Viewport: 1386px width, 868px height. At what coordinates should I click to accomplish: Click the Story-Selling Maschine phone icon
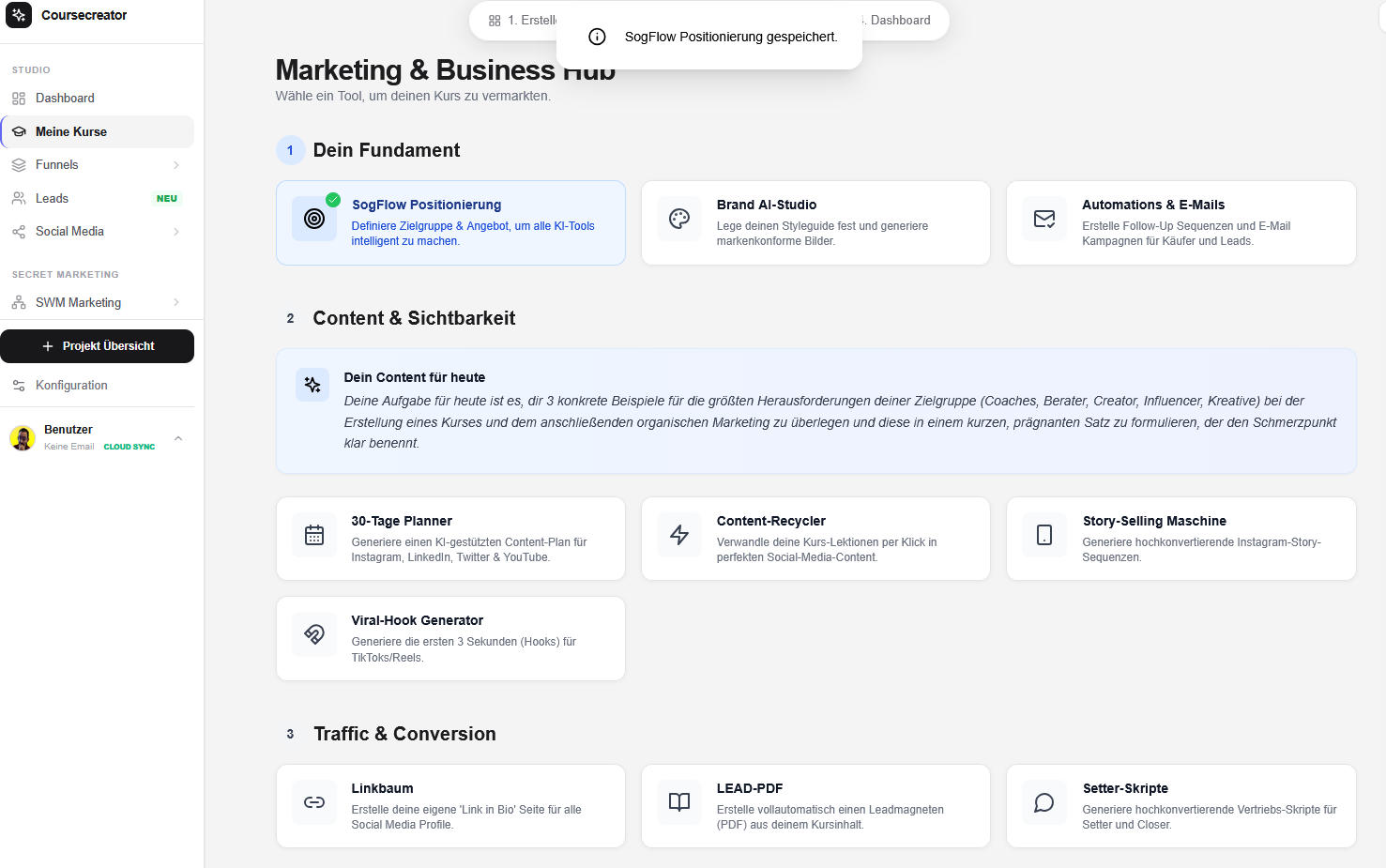coord(1044,535)
